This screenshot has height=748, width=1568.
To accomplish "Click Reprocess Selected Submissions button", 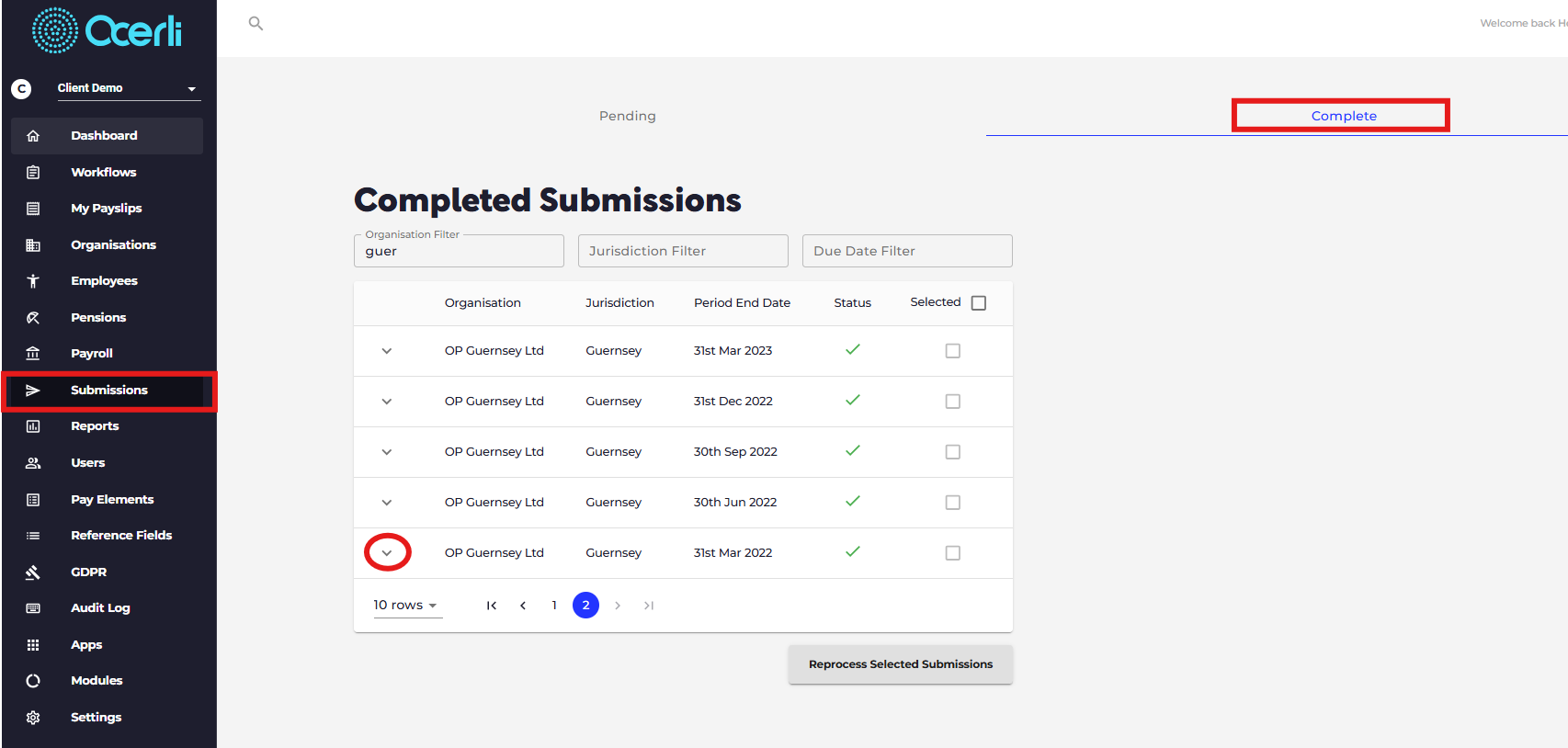I will [901, 664].
